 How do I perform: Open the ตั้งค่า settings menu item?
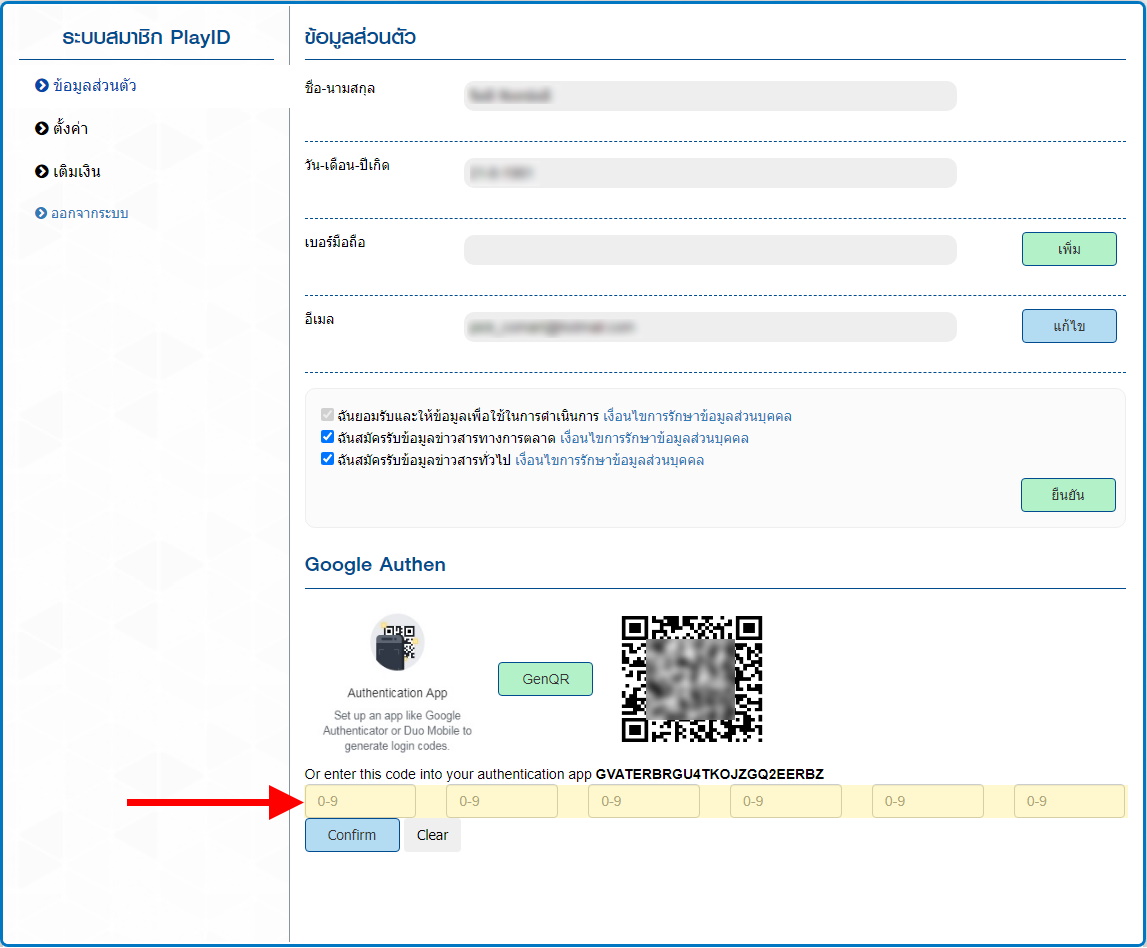(71, 129)
